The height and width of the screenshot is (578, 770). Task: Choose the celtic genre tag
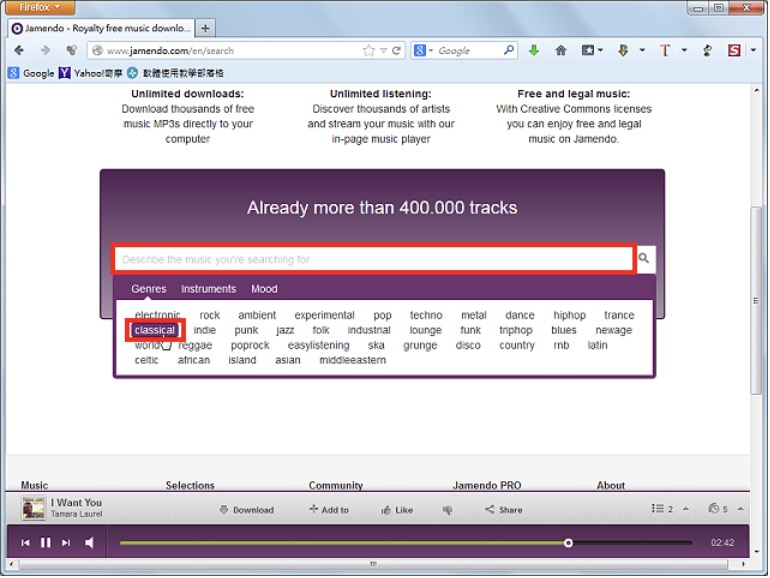tap(146, 360)
